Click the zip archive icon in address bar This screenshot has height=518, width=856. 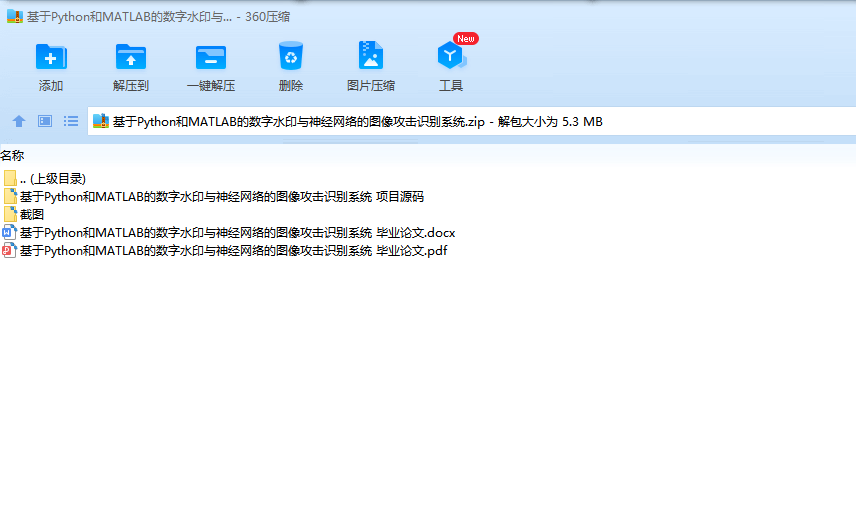101,121
